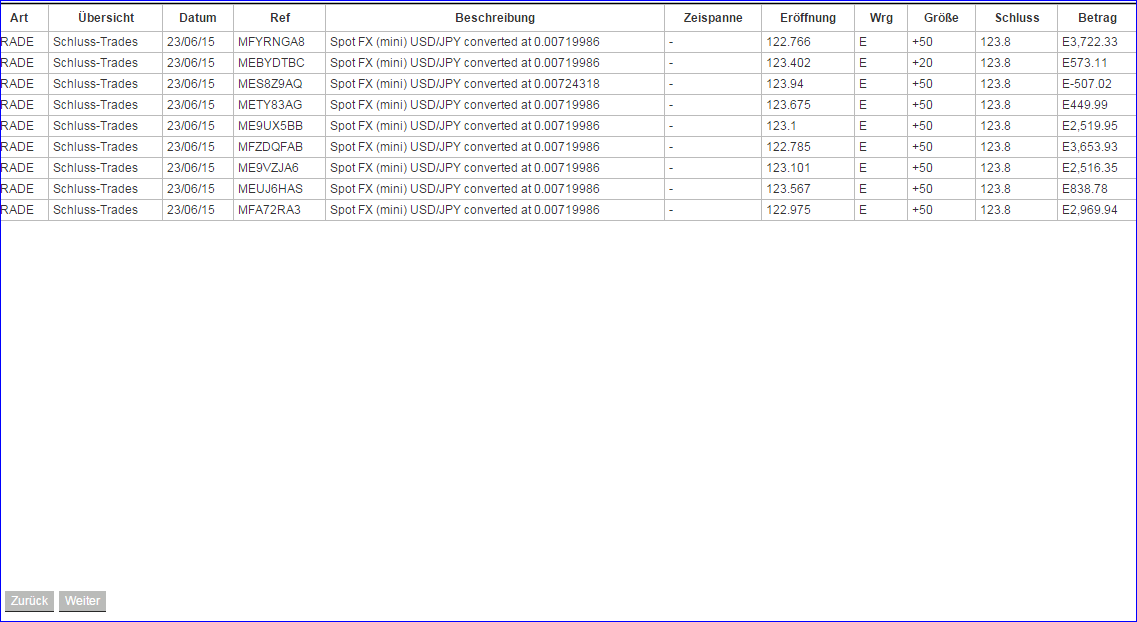Select reference METY83AG
This screenshot has height=622, width=1137.
tap(270, 105)
